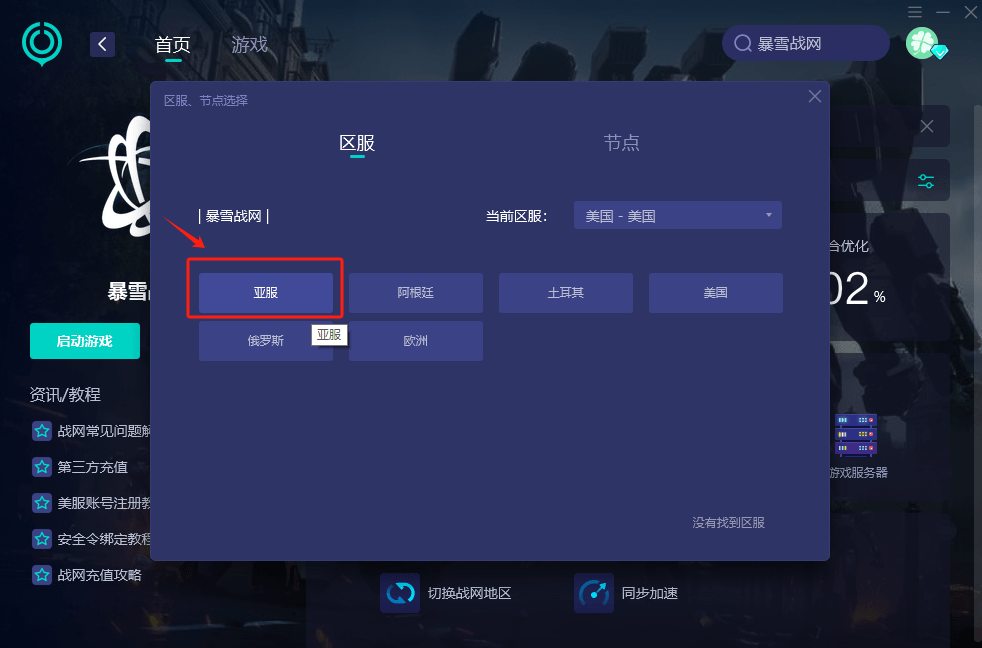Choose the 土耳其 region
The image size is (982, 648).
(566, 293)
